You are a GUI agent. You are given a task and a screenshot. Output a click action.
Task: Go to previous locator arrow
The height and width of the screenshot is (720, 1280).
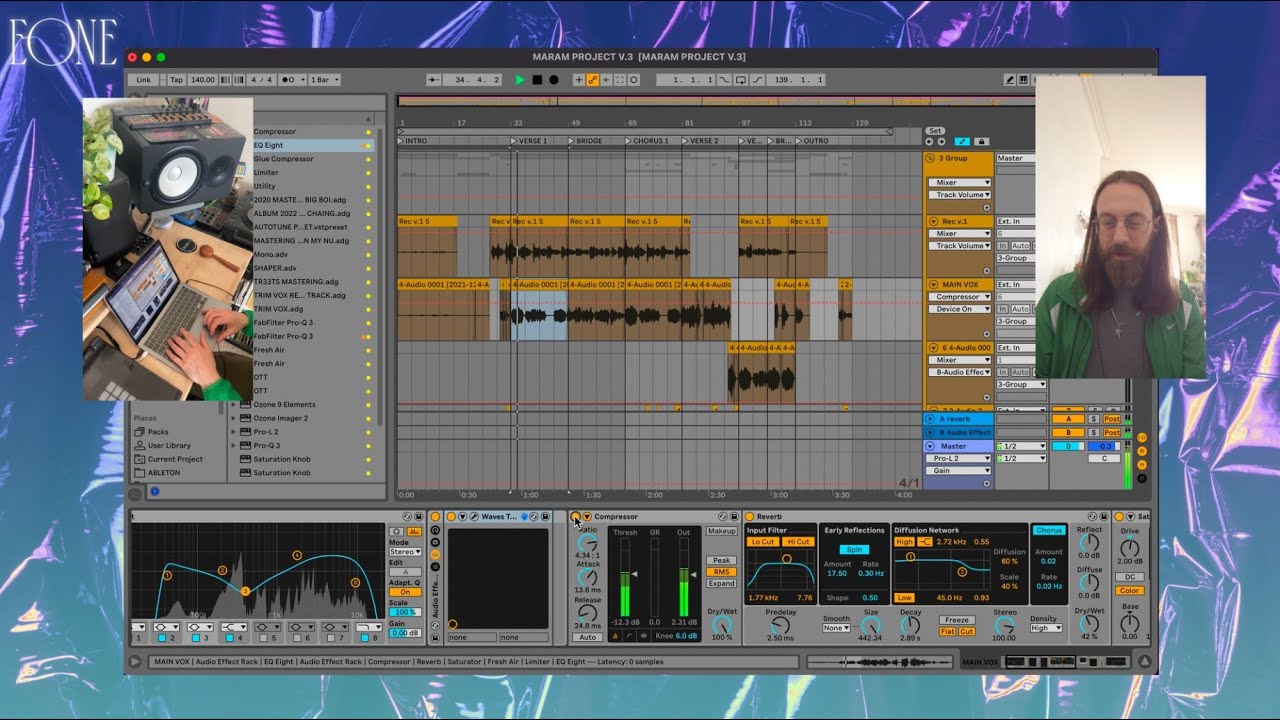929,142
